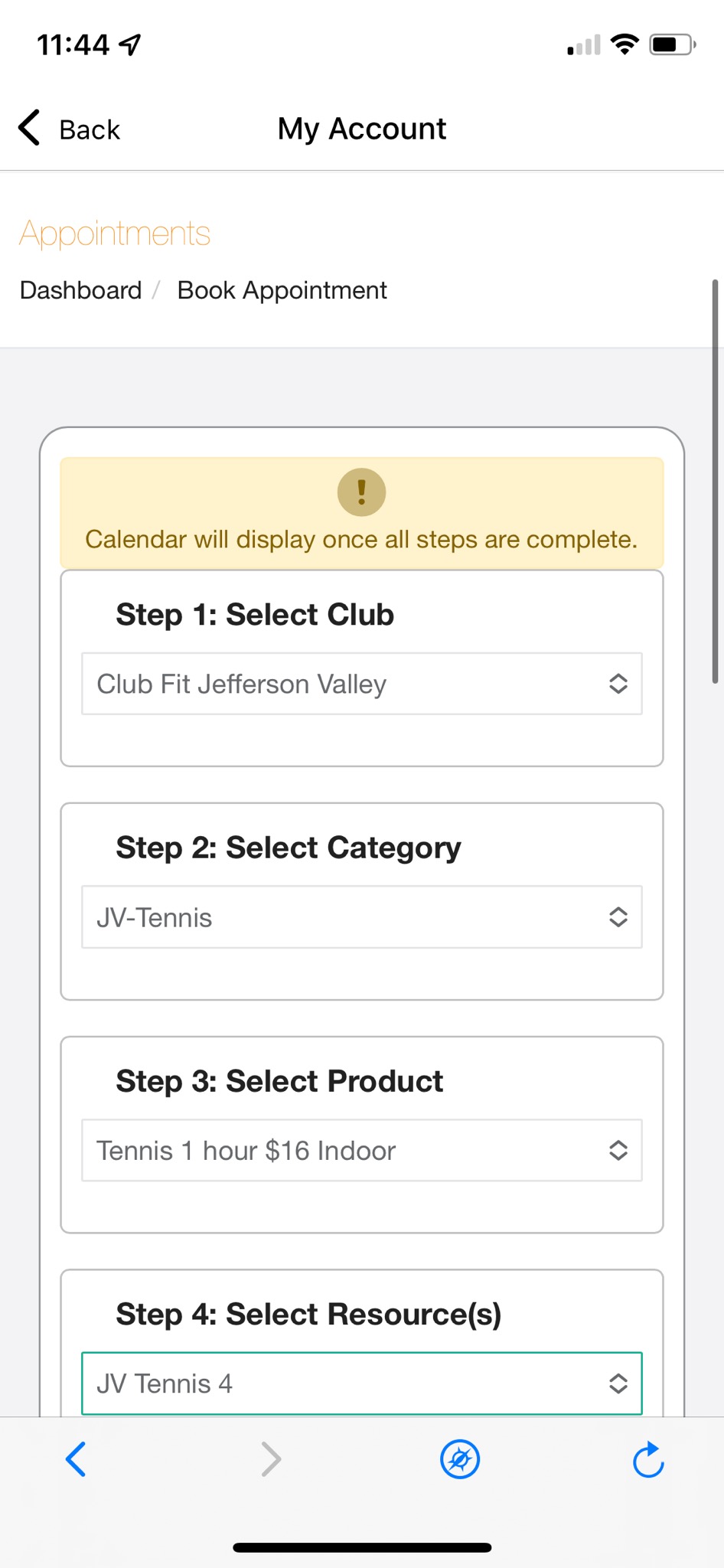Image resolution: width=724 pixels, height=1568 pixels.
Task: Reload page with the refresh icon
Action: point(648,1459)
